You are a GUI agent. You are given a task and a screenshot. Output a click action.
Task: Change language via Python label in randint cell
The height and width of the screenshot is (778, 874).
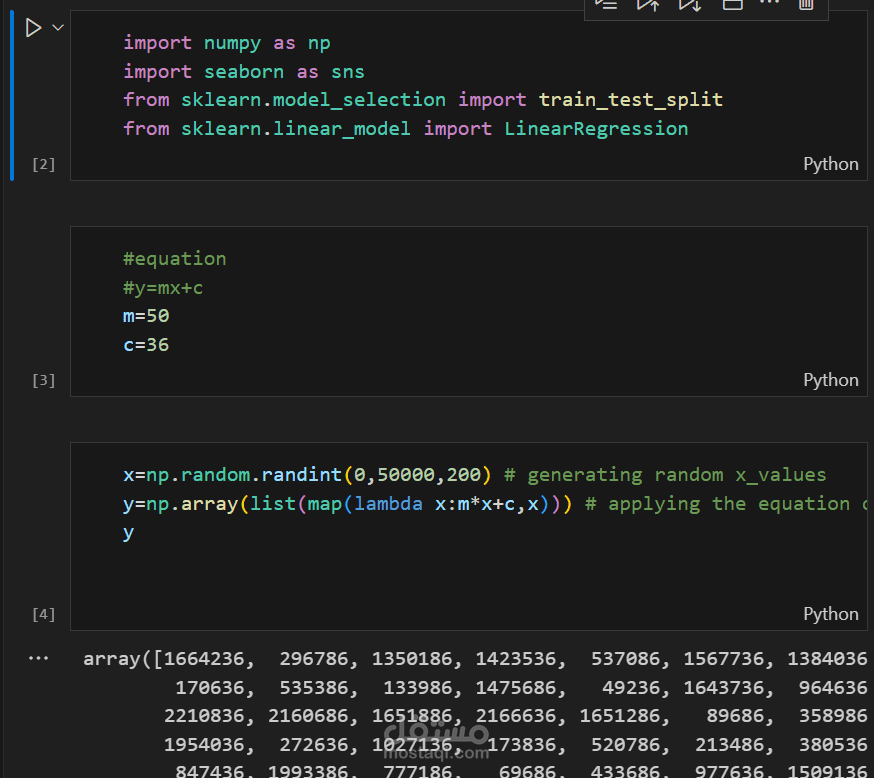pyautogui.click(x=831, y=614)
